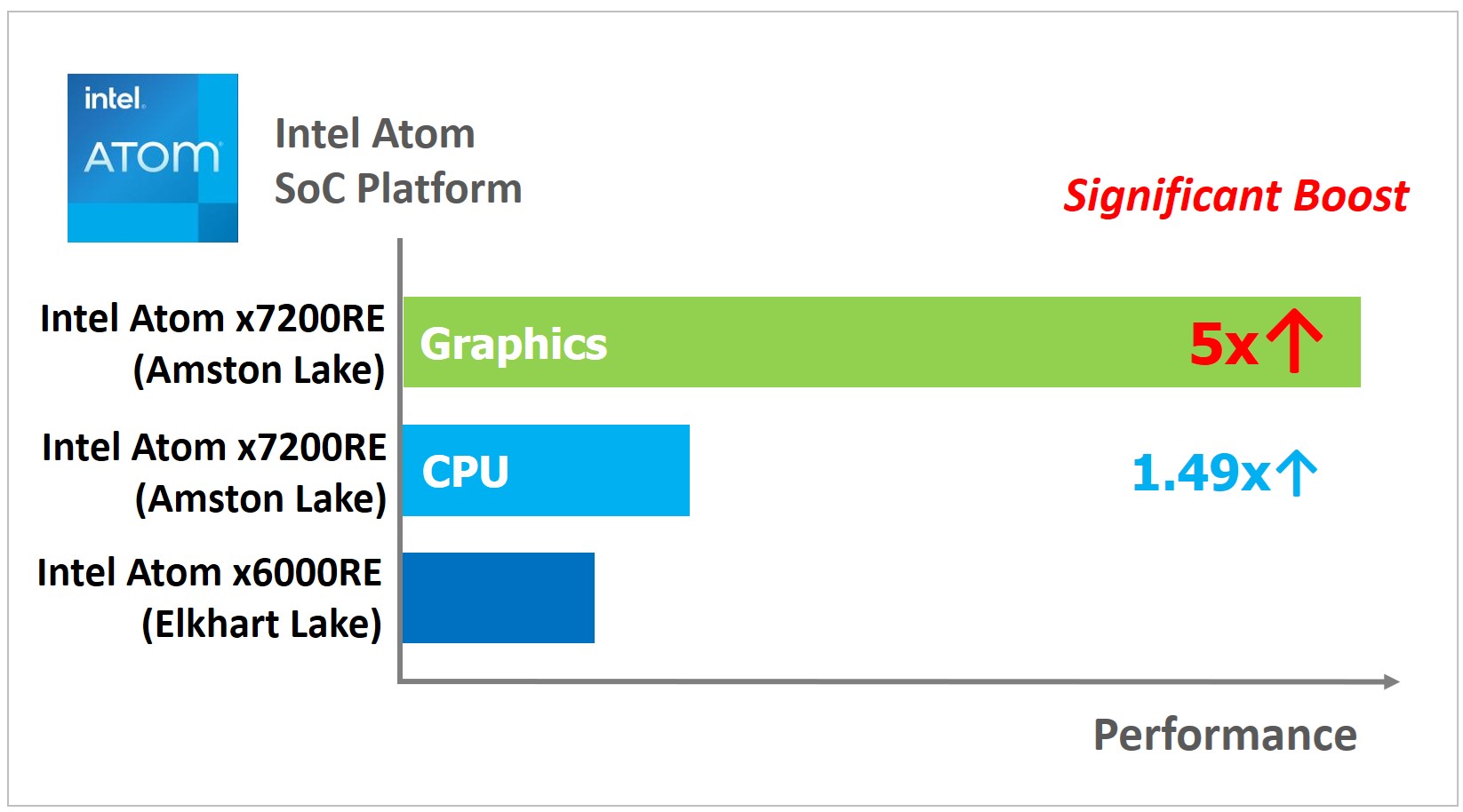1463x812 pixels.
Task: Click the second Intel Atom x7200RE label
Action: tap(214, 447)
